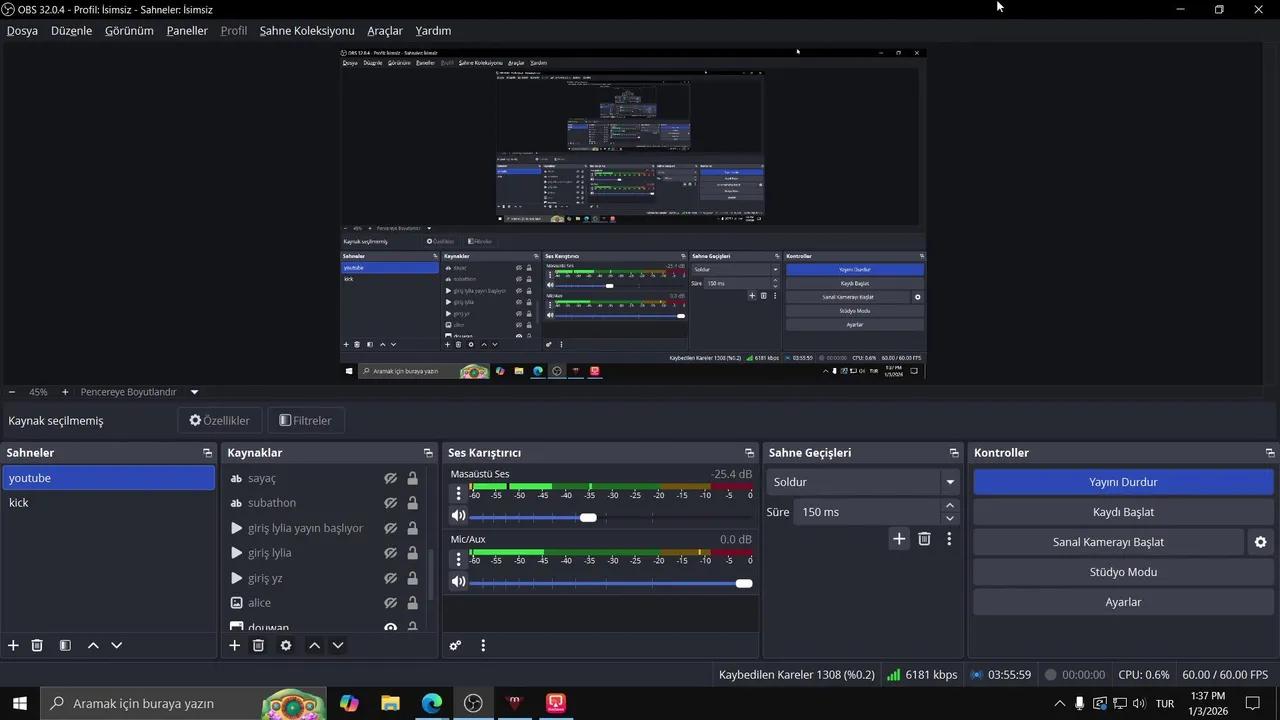Open the Sahne Koleksiyonu menu
Image resolution: width=1280 pixels, height=720 pixels.
[x=307, y=31]
